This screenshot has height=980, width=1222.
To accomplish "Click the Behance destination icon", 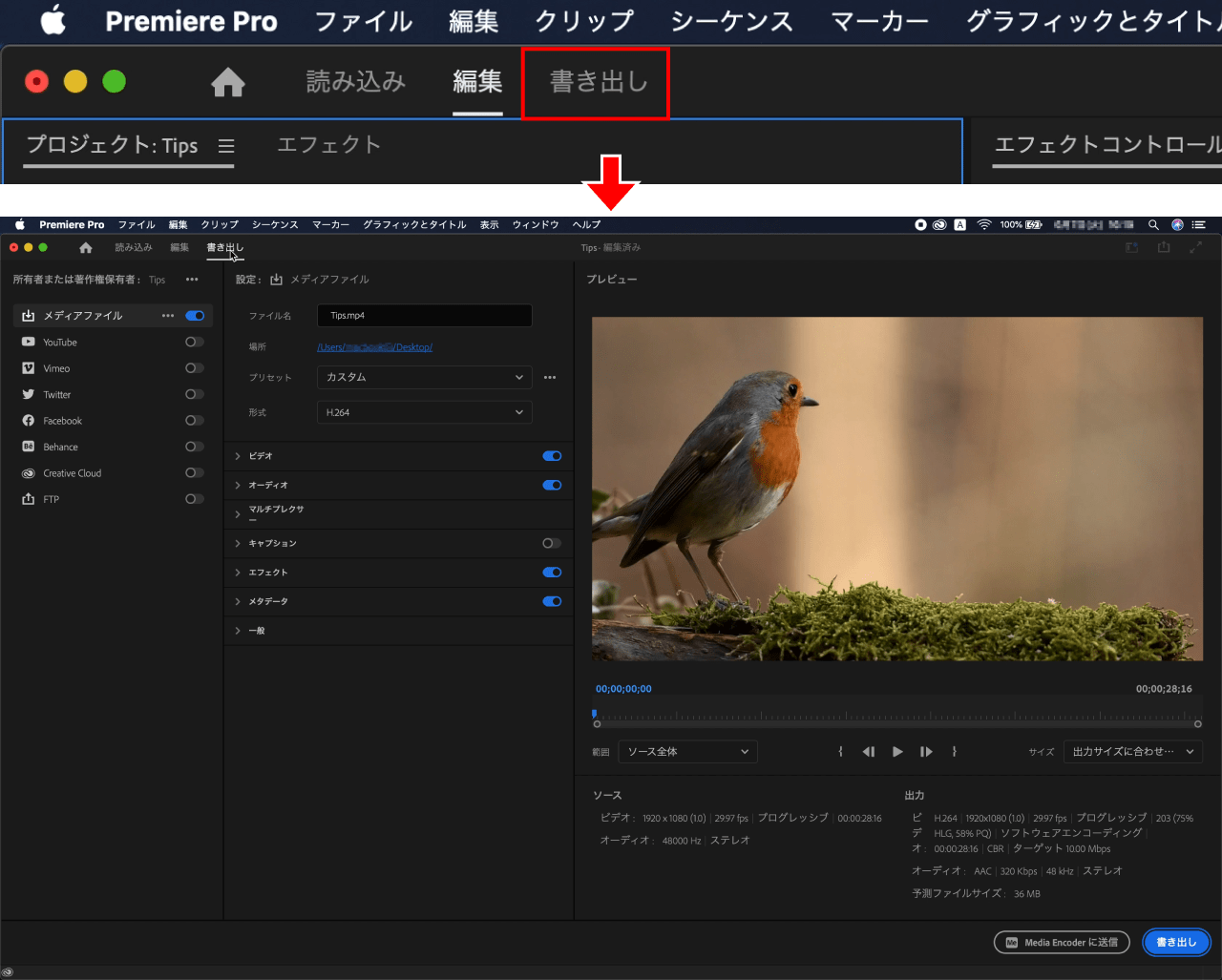I will (29, 447).
